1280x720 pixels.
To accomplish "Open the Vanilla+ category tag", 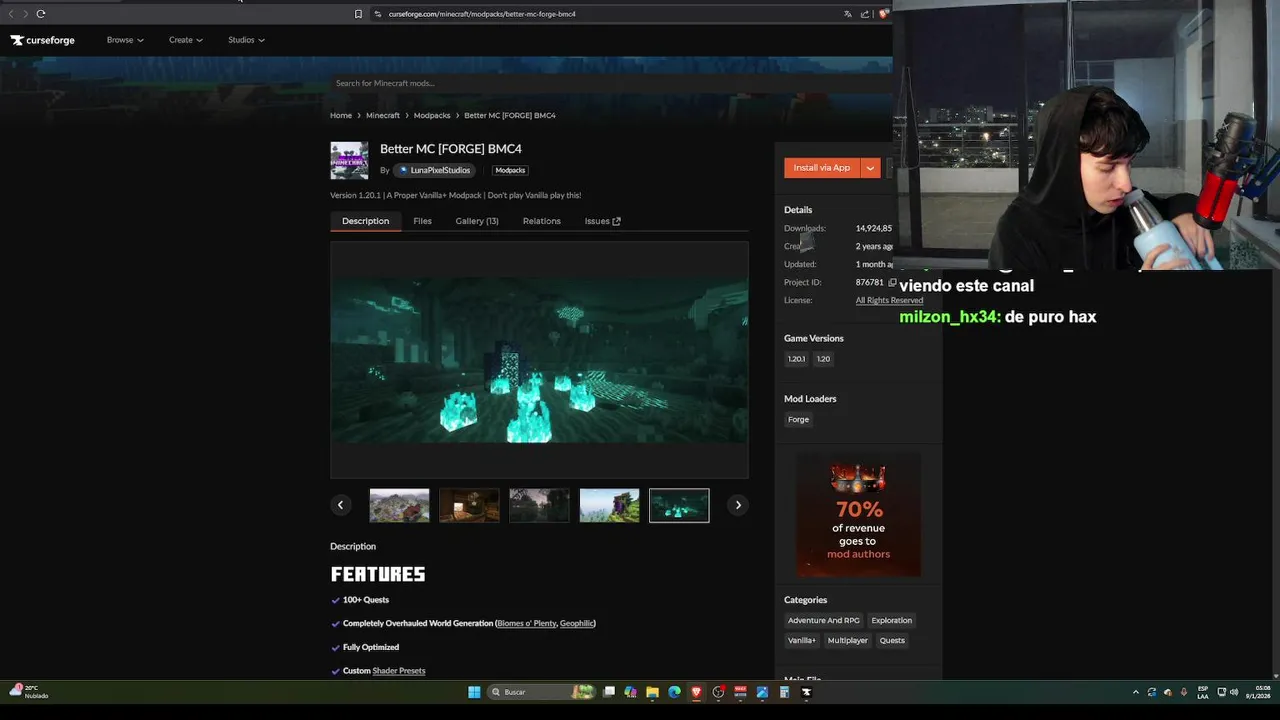I will click(802, 640).
